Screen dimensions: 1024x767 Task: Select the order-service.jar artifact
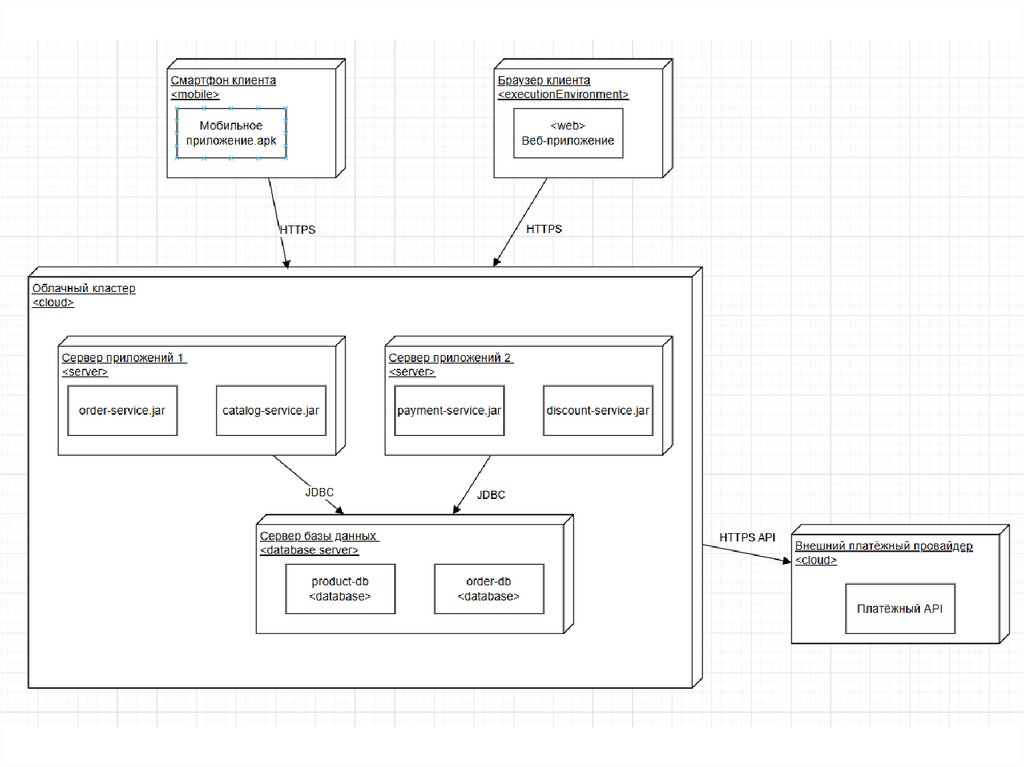[x=122, y=411]
